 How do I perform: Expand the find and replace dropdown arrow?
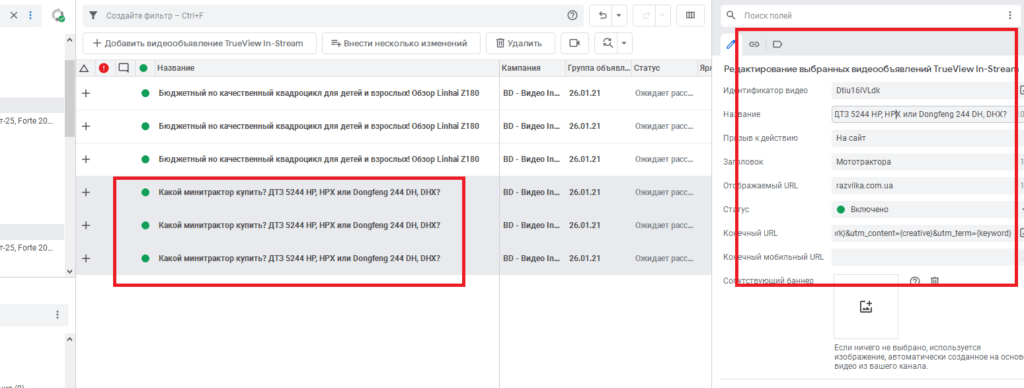[625, 43]
